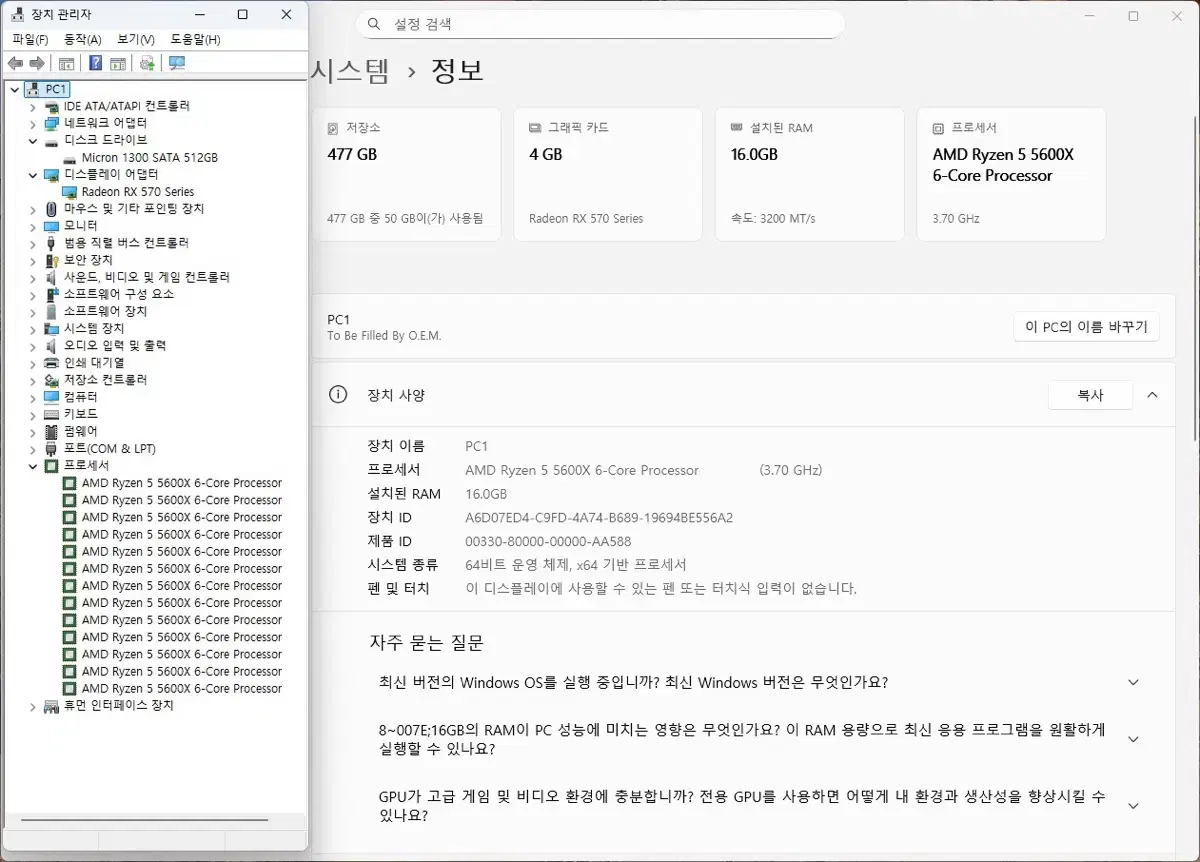Click the product ID 00330-80000-00000-AA588
The image size is (1200, 862).
coord(548,542)
